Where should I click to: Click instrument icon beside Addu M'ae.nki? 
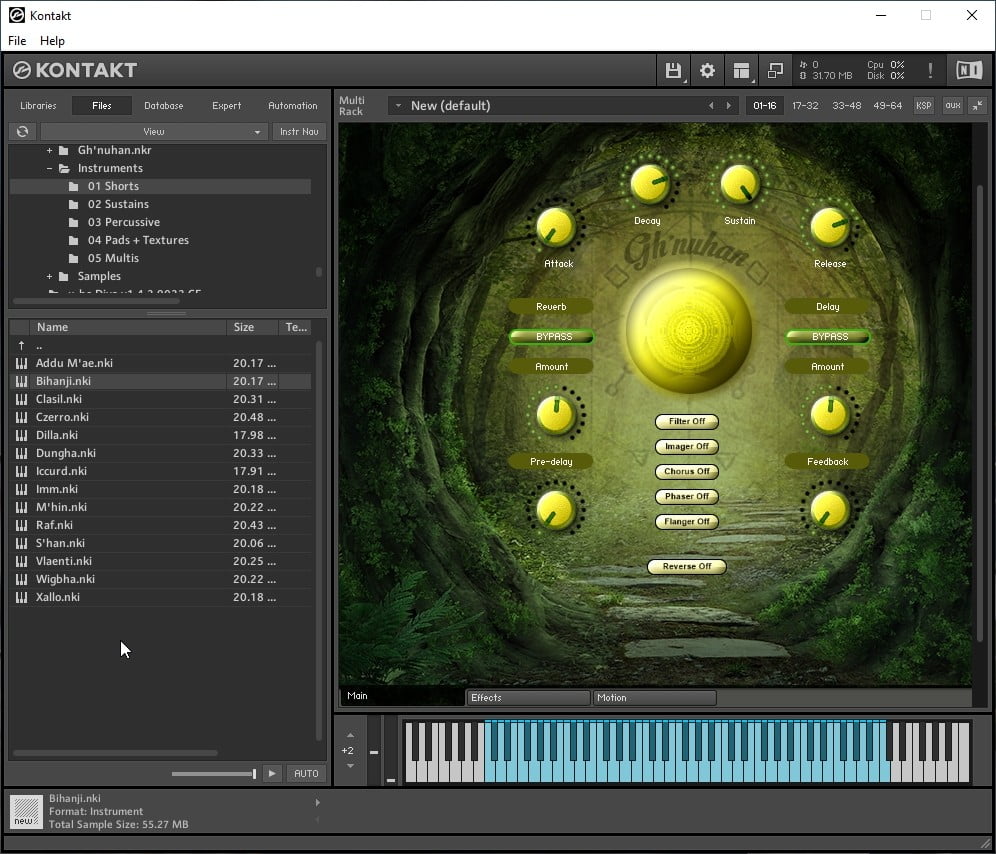tap(22, 363)
